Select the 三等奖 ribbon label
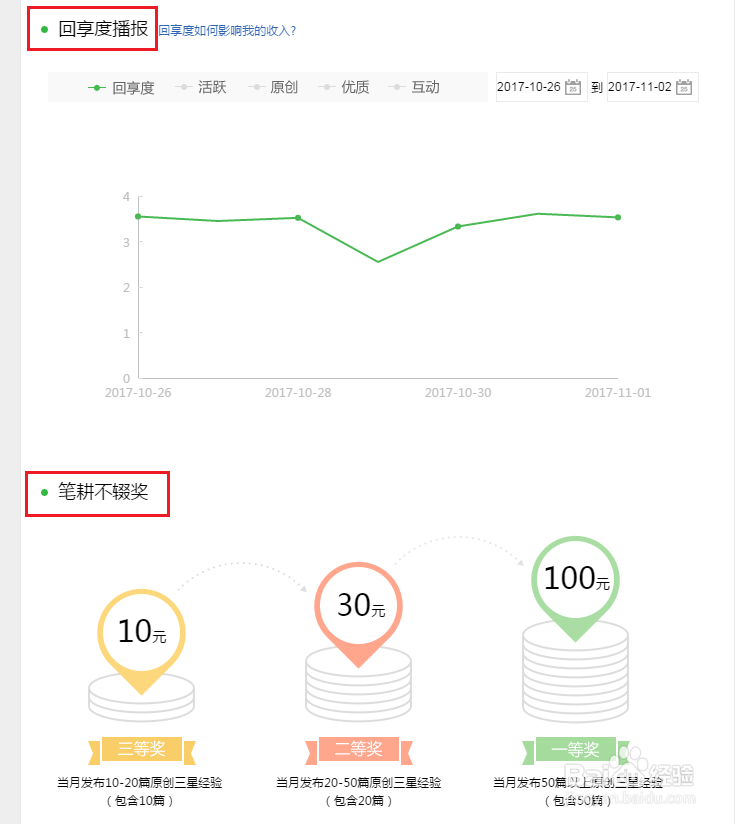 coord(142,749)
